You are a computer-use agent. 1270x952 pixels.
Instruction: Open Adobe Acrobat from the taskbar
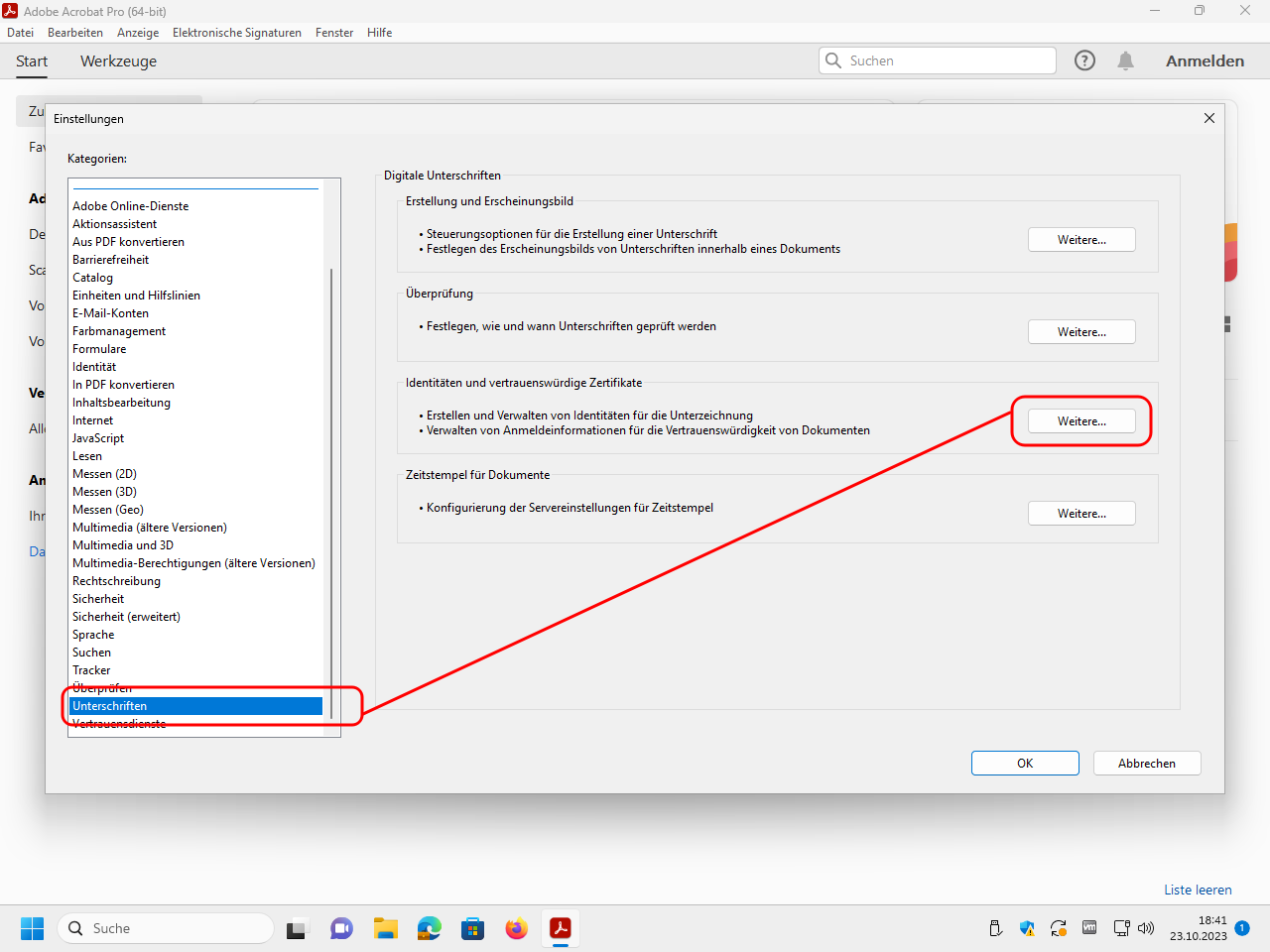561,928
